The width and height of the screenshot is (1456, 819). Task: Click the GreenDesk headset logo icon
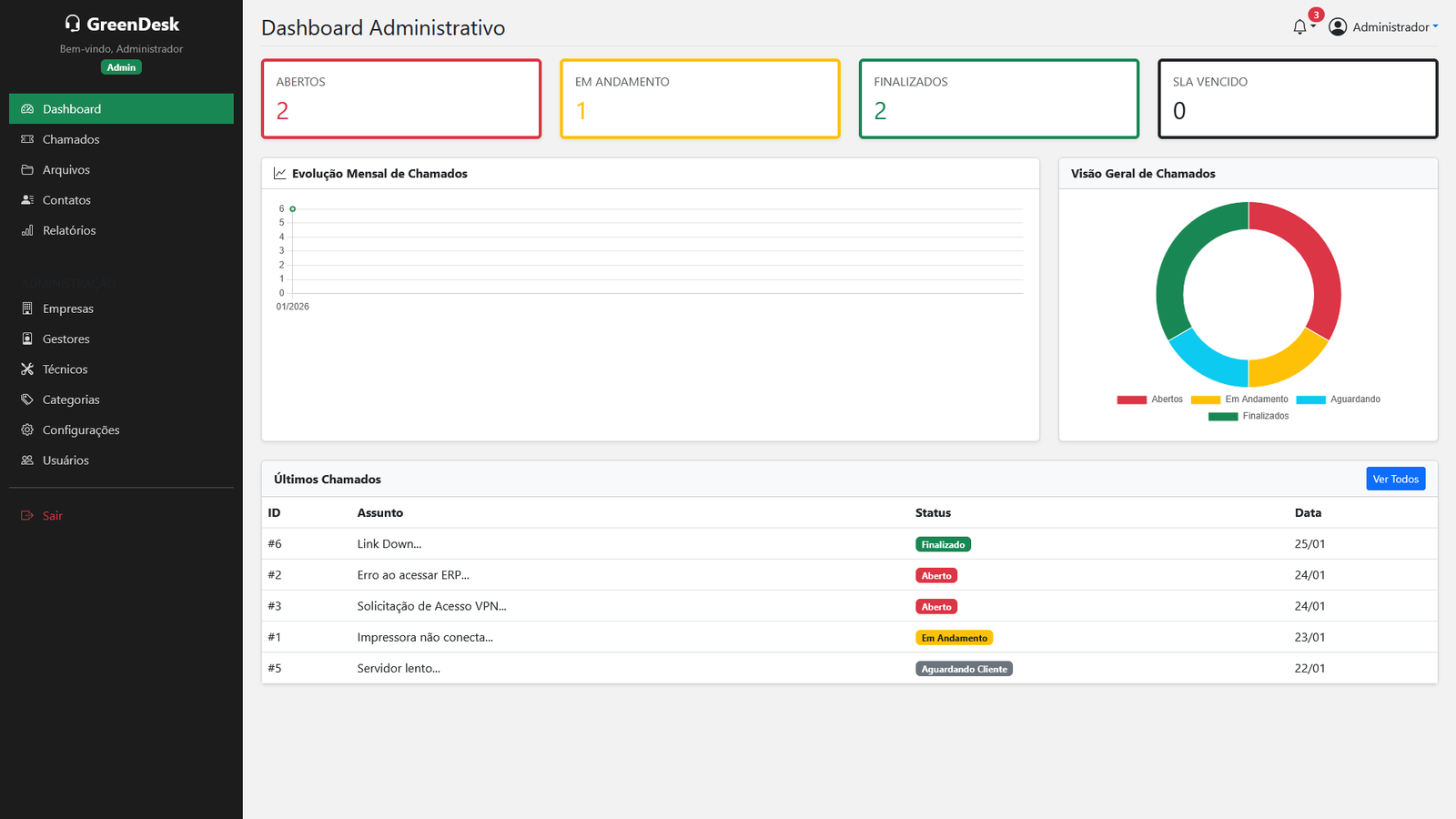click(x=72, y=22)
